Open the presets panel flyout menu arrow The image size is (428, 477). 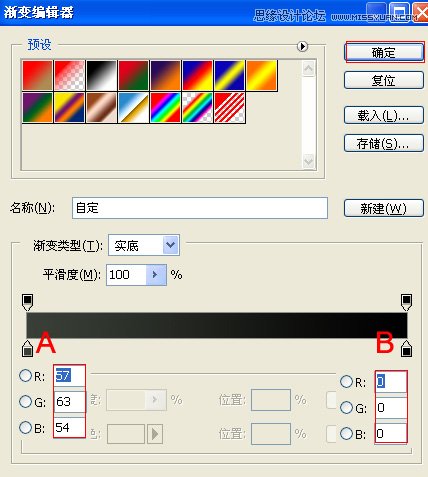[302, 46]
